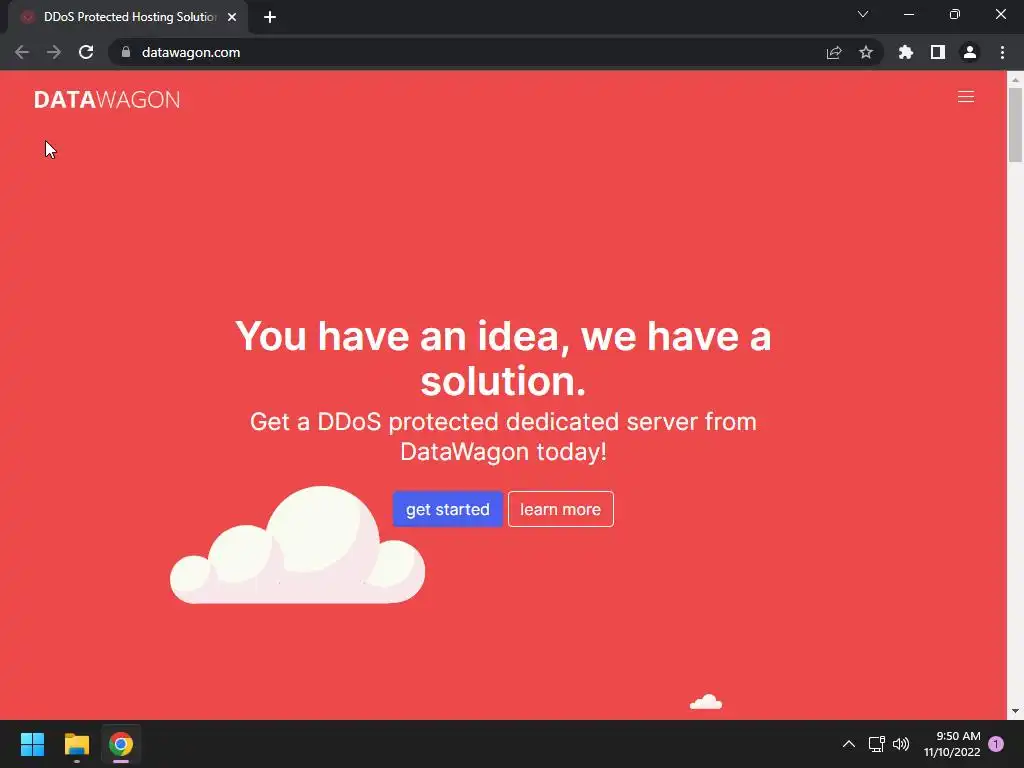Show hidden system tray icons
Viewport: 1024px width, 768px height.
coord(848,744)
